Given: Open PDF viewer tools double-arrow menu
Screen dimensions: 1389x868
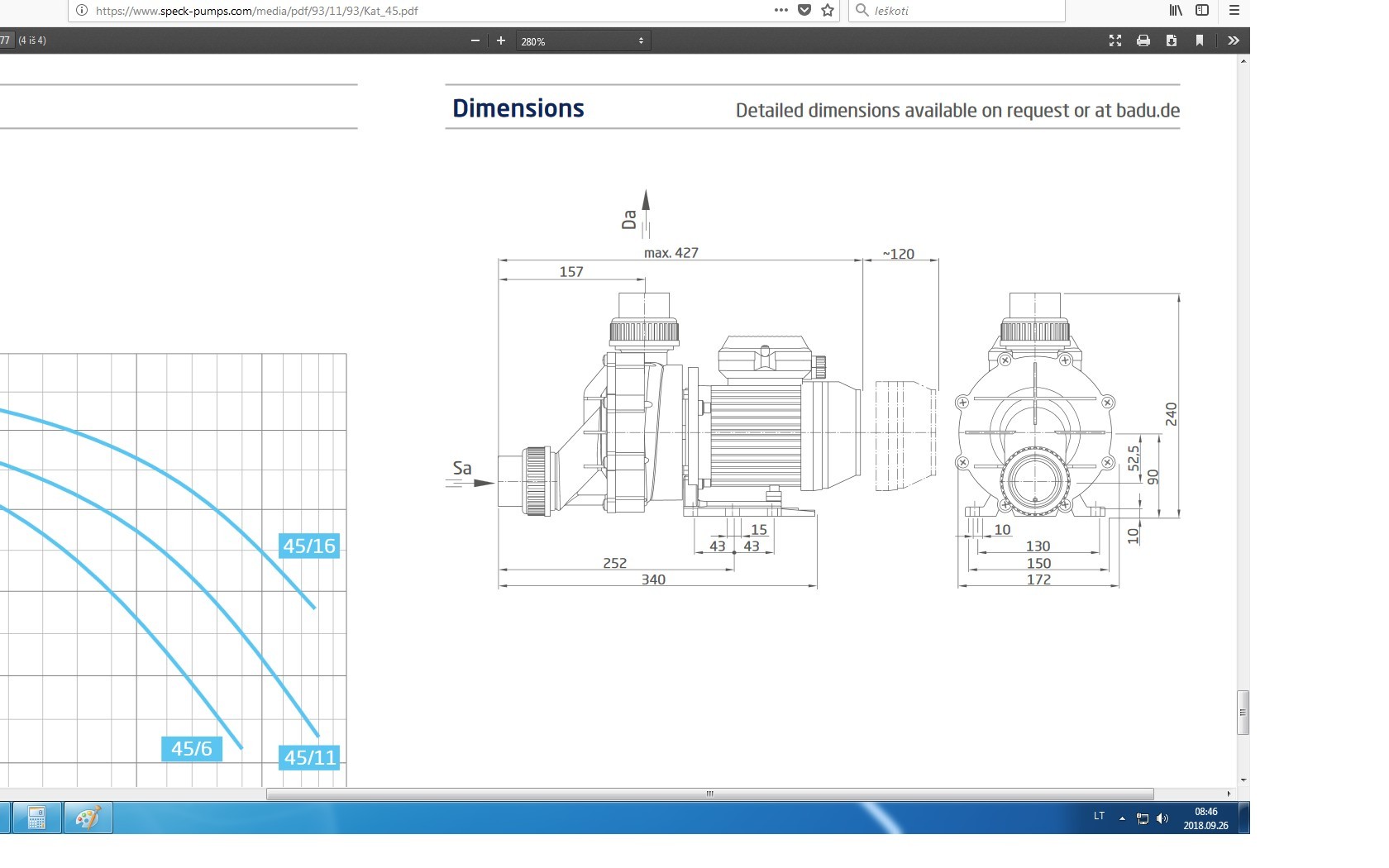Looking at the screenshot, I should coord(1234,41).
